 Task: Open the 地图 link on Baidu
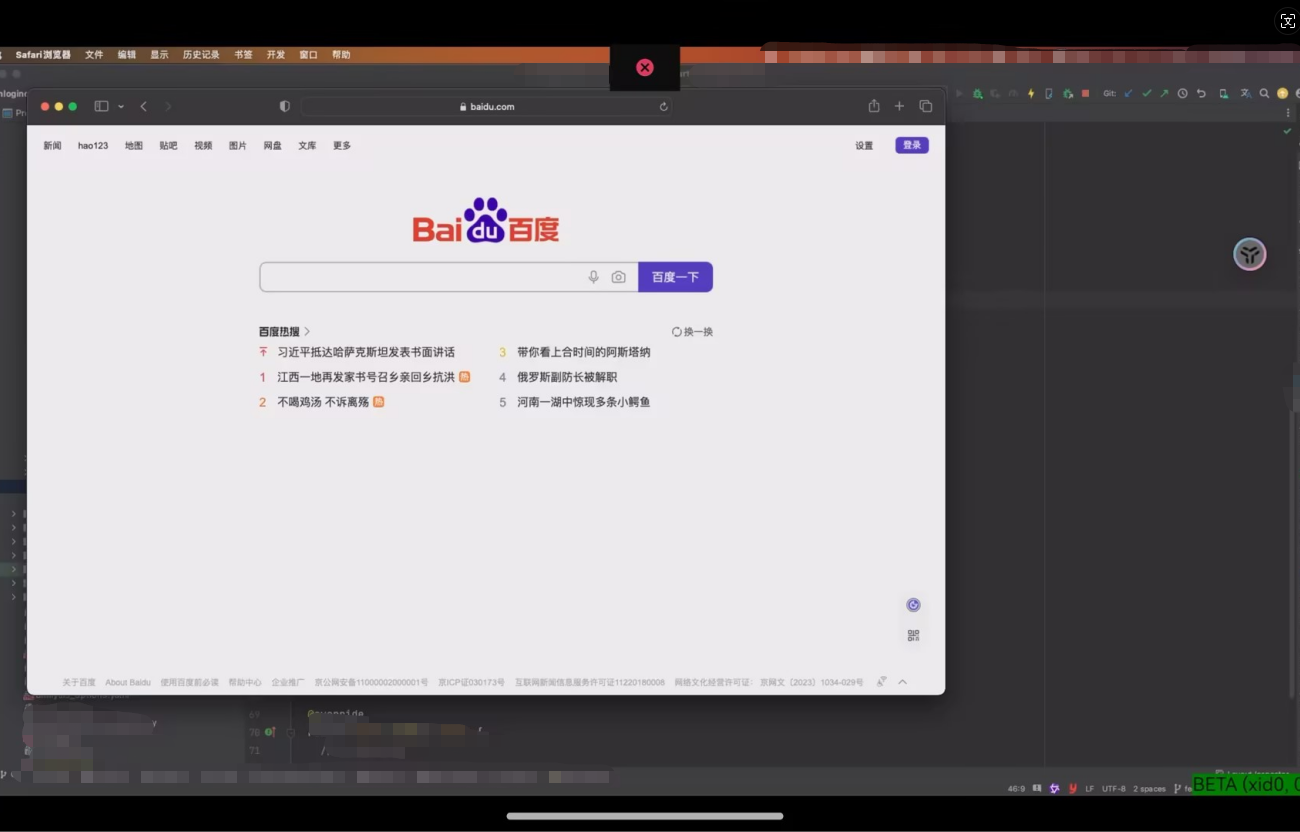tap(134, 146)
